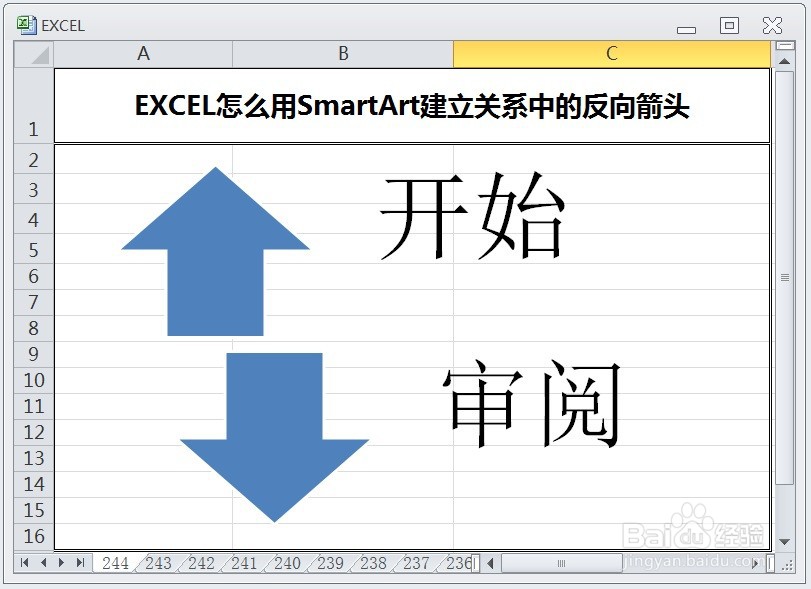Switch to sheet tab 239
This screenshot has height=589, width=811.
[331, 563]
